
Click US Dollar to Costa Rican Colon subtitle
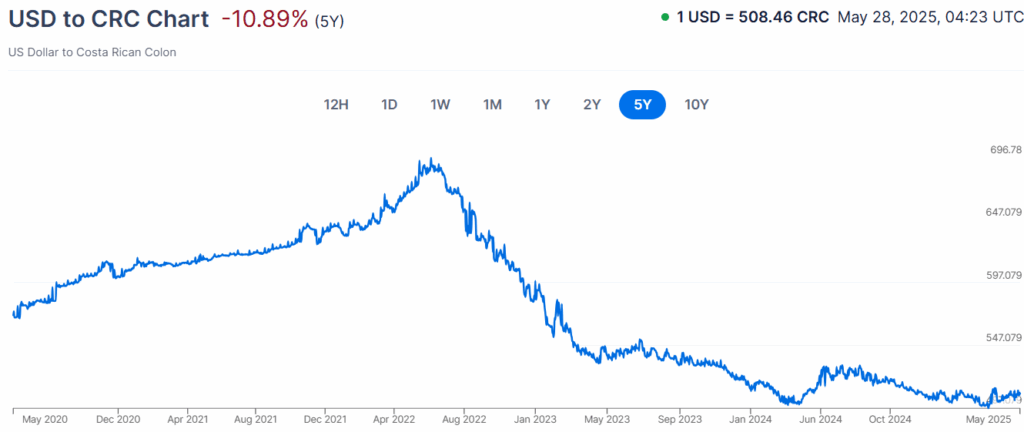(92, 52)
